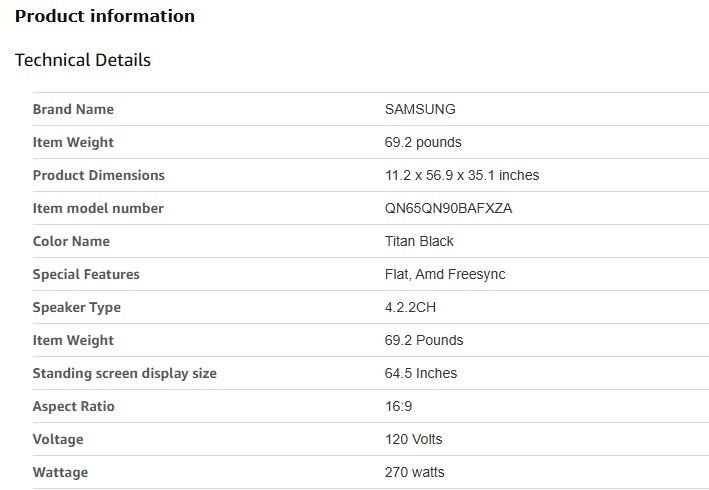Select the SAMSUNG brand value
709x490 pixels.
420,109
